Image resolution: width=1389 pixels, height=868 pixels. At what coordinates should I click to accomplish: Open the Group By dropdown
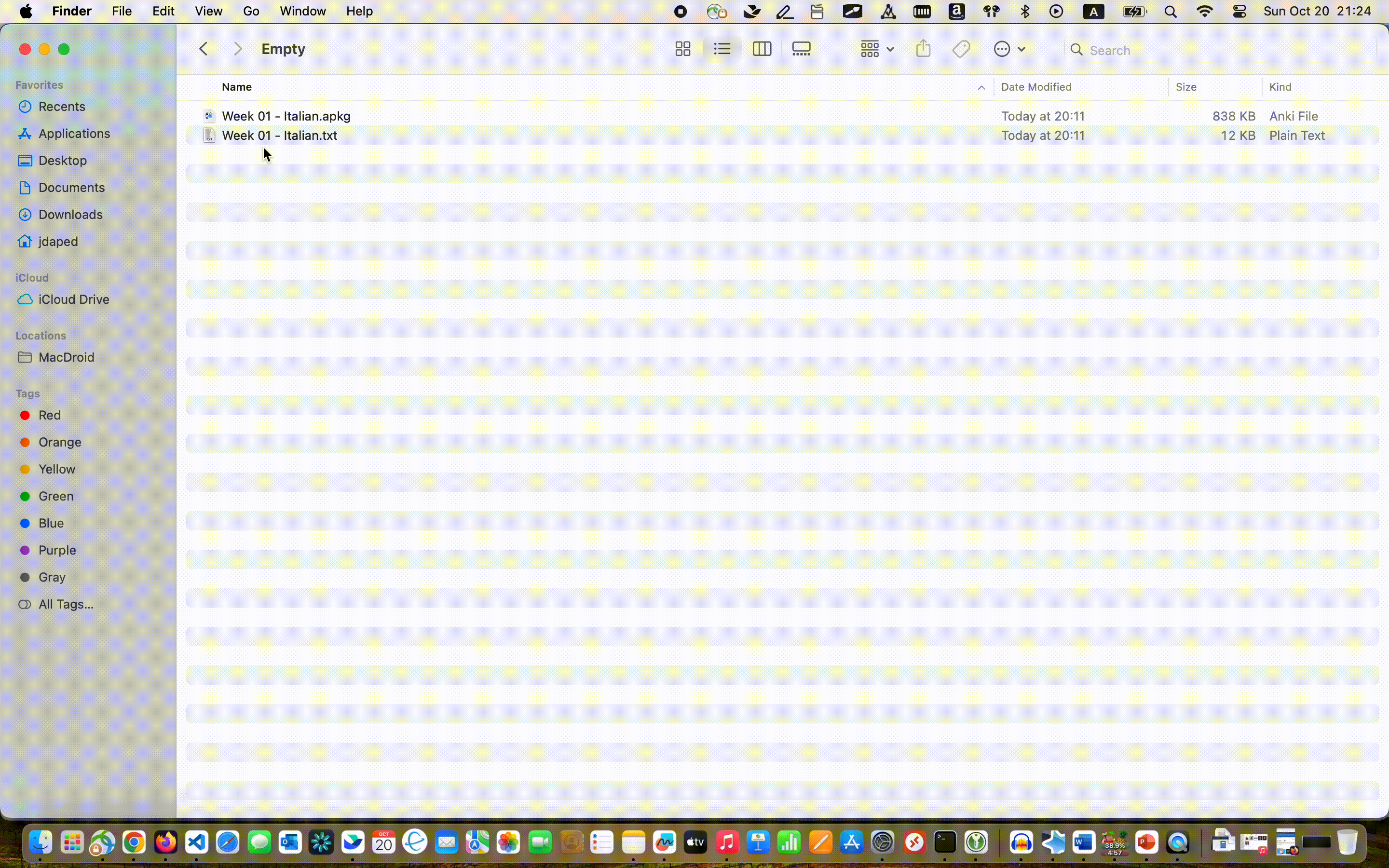coord(877,49)
